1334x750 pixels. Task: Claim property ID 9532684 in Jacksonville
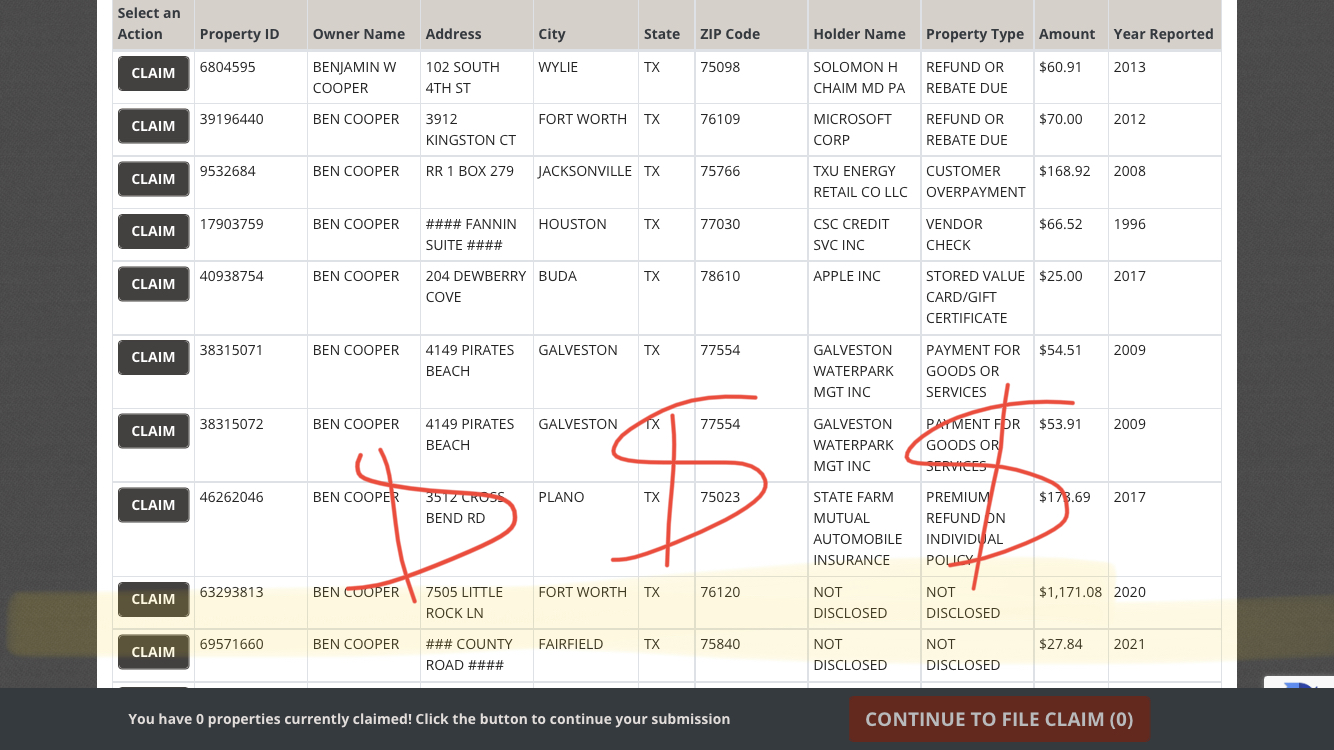(x=153, y=179)
